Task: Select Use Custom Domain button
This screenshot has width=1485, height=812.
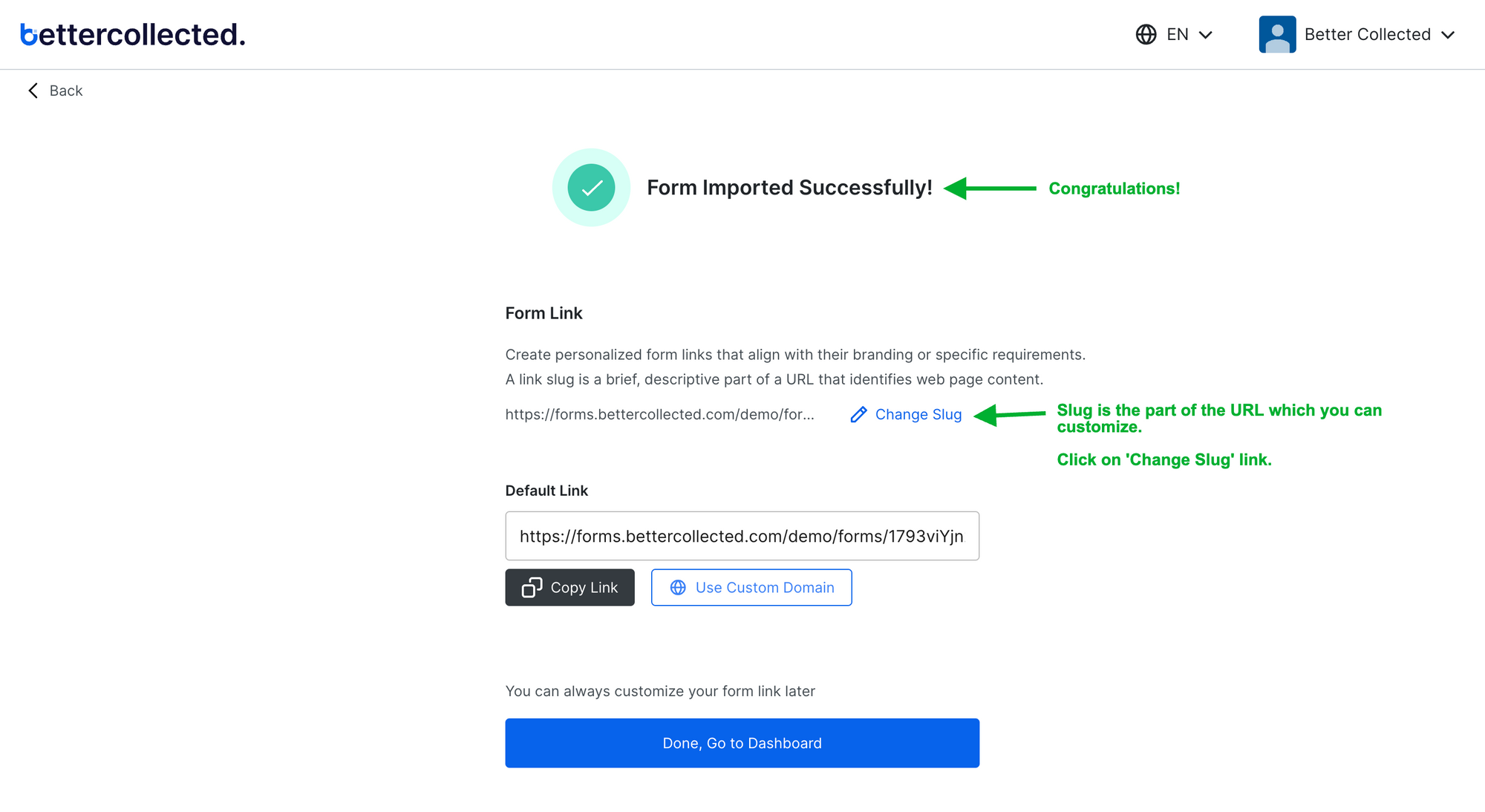Action: [x=751, y=587]
